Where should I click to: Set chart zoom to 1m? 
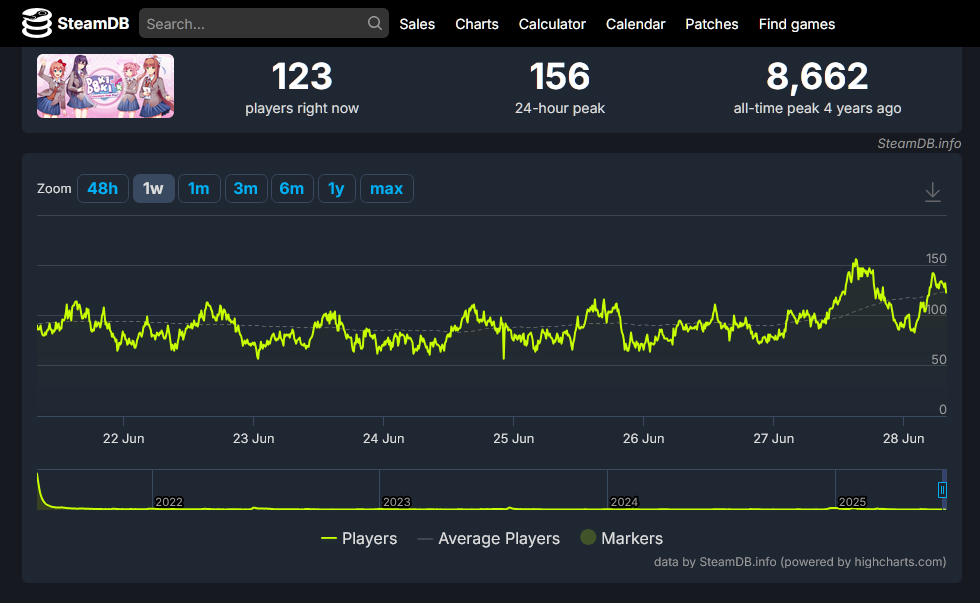pos(199,189)
